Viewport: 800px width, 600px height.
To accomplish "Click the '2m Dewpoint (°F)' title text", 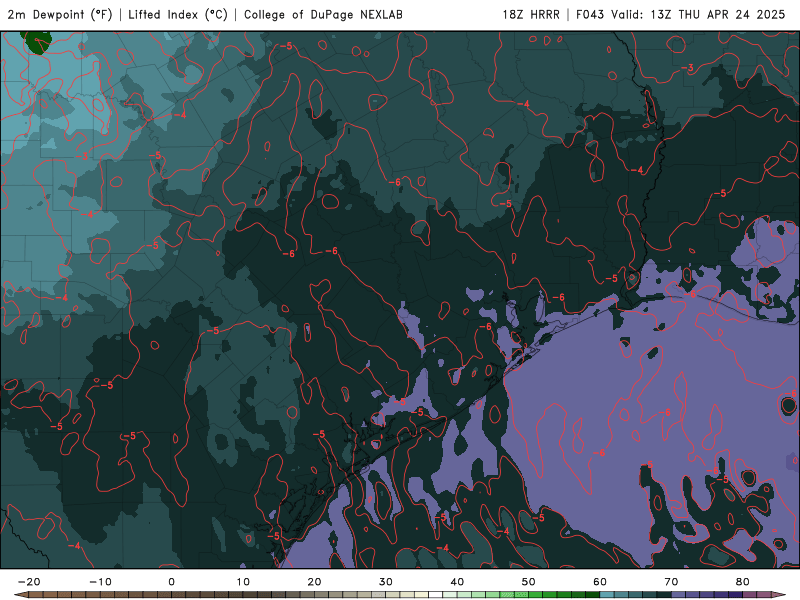I will click(x=60, y=14).
